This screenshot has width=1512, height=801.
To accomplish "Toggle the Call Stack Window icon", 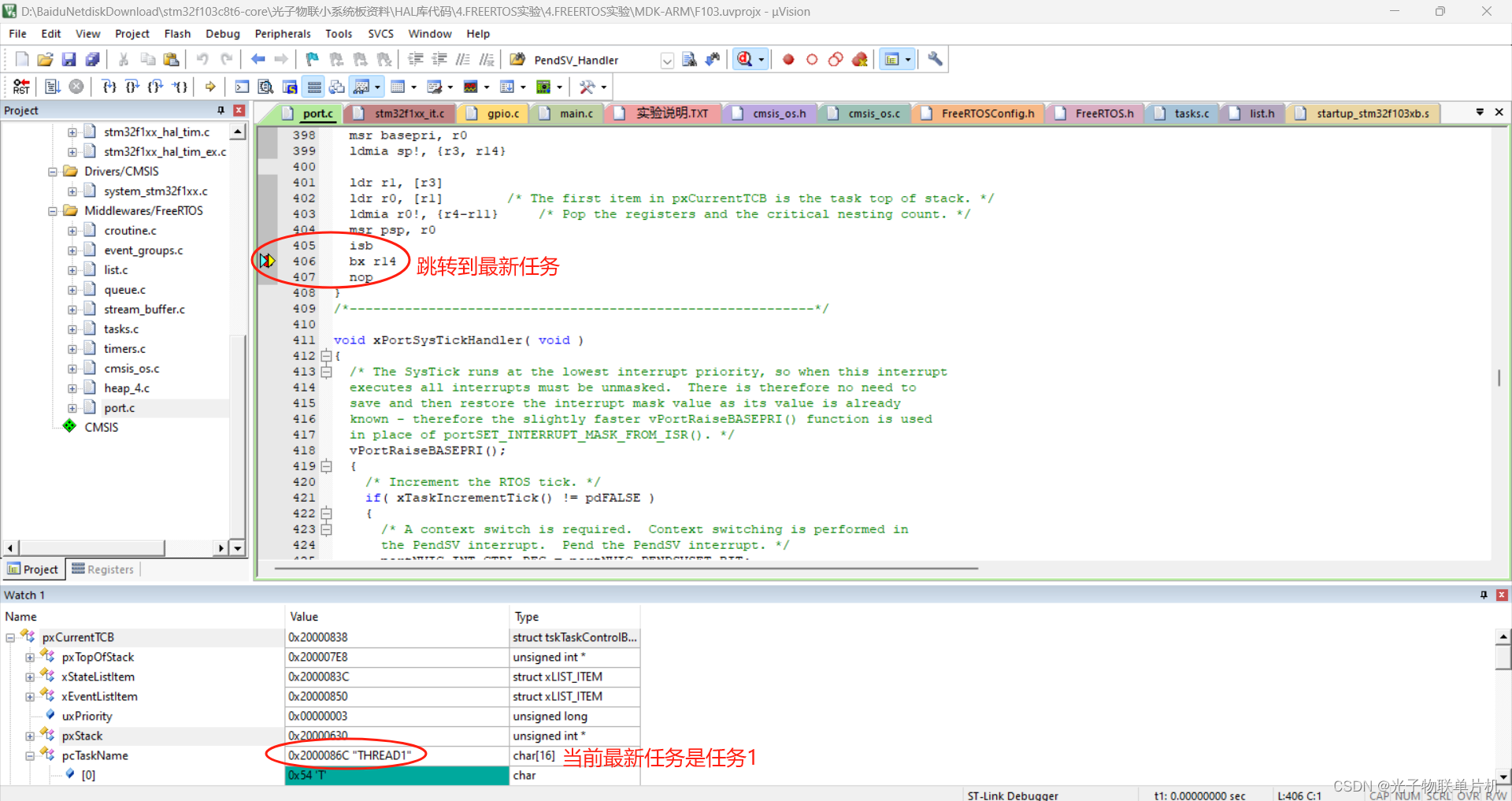I will [x=337, y=87].
